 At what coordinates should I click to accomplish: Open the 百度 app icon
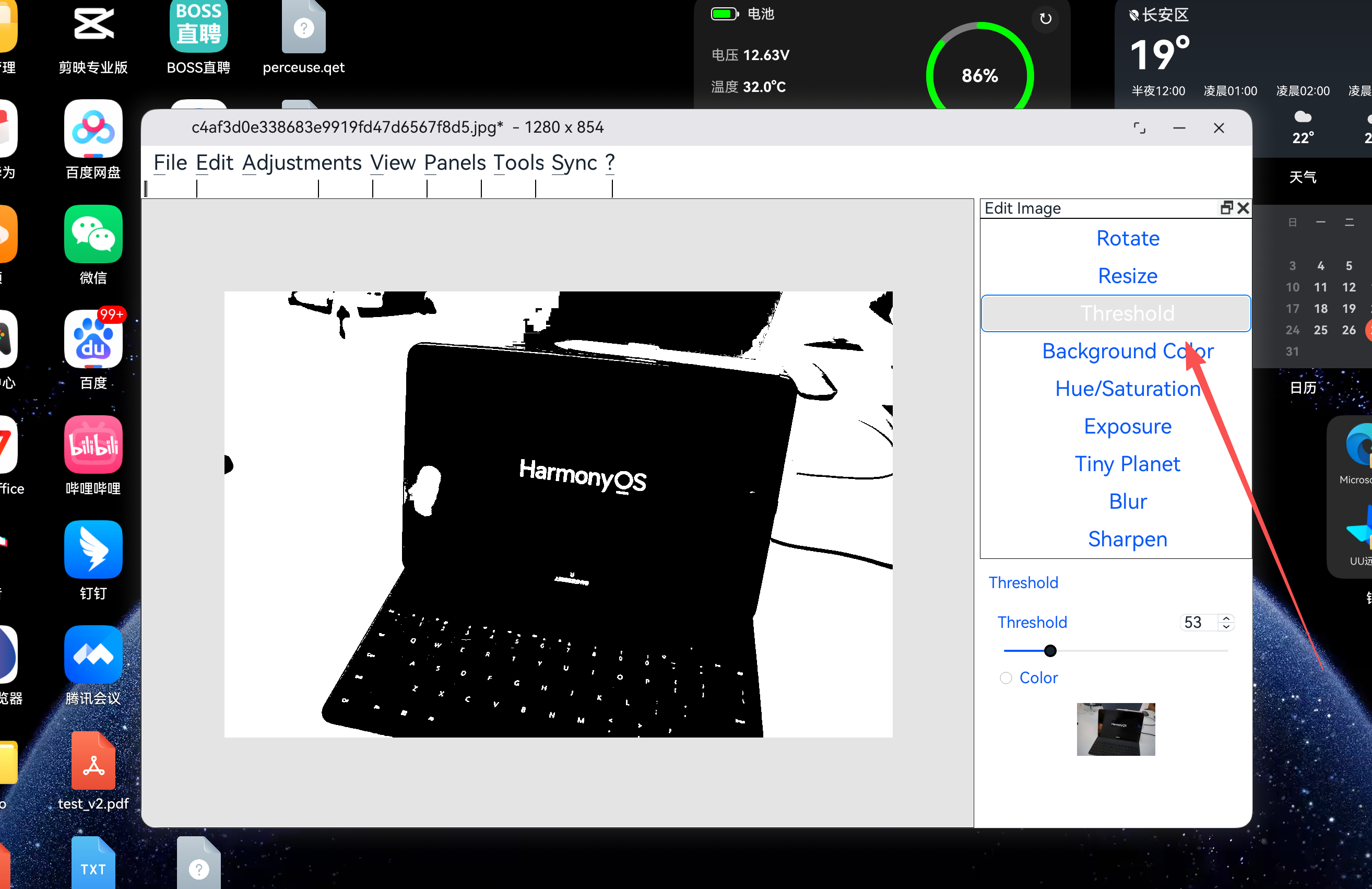(x=93, y=338)
